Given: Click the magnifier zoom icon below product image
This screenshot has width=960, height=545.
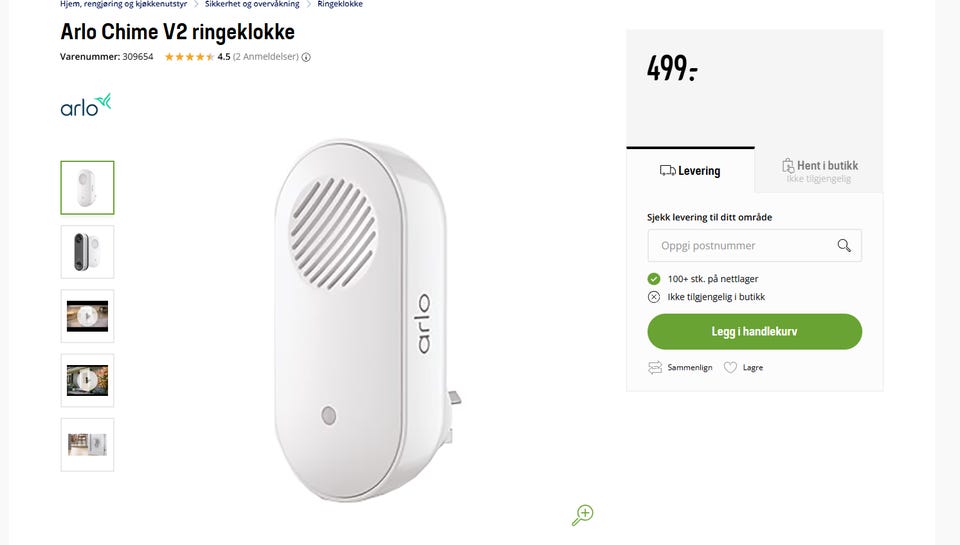Looking at the screenshot, I should tap(582, 515).
